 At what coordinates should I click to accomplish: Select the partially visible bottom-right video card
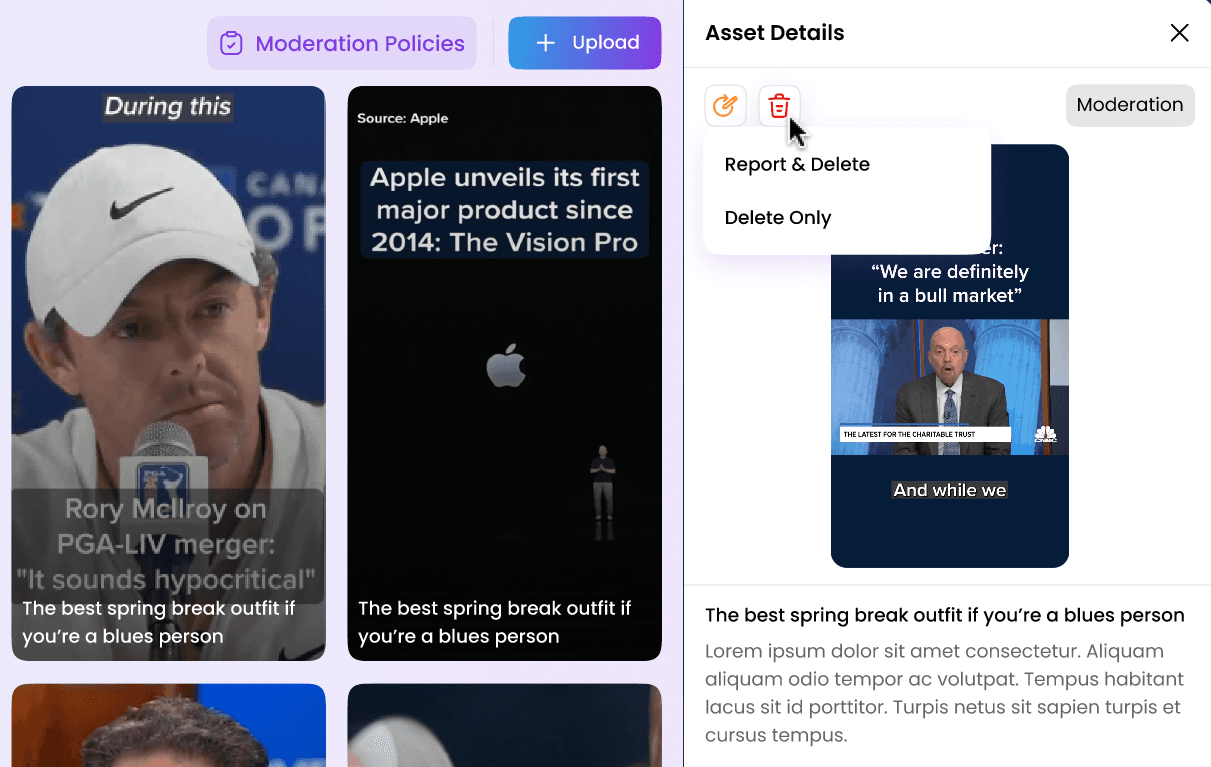[x=504, y=725]
